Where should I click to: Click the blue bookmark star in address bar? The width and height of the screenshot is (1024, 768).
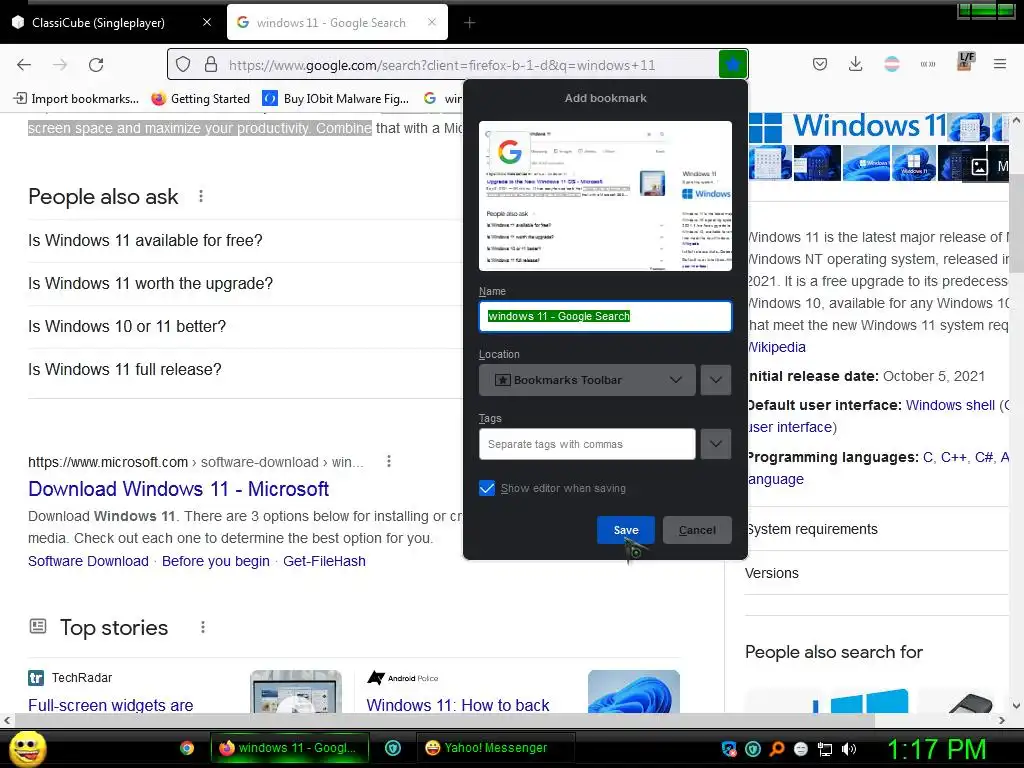pyautogui.click(x=732, y=65)
